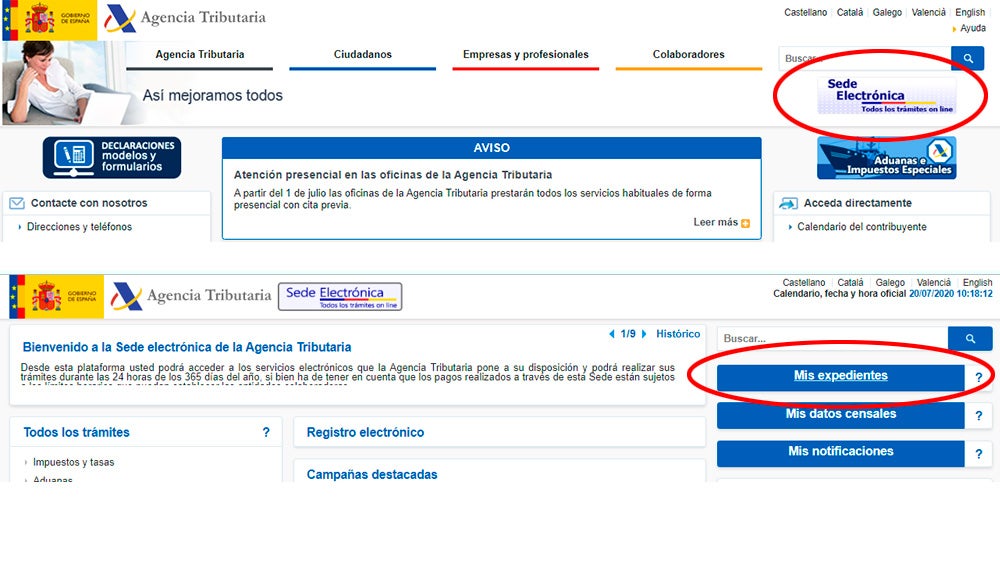1000x567 pixels.
Task: Click the Mis expedientes button
Action: point(841,377)
